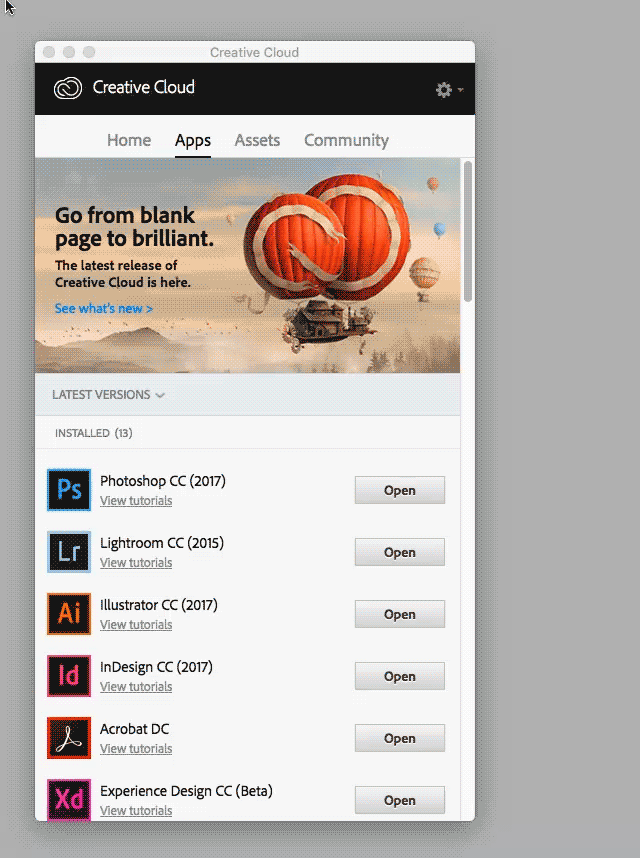640x858 pixels.
Task: Select the Apps tab
Action: click(x=193, y=141)
